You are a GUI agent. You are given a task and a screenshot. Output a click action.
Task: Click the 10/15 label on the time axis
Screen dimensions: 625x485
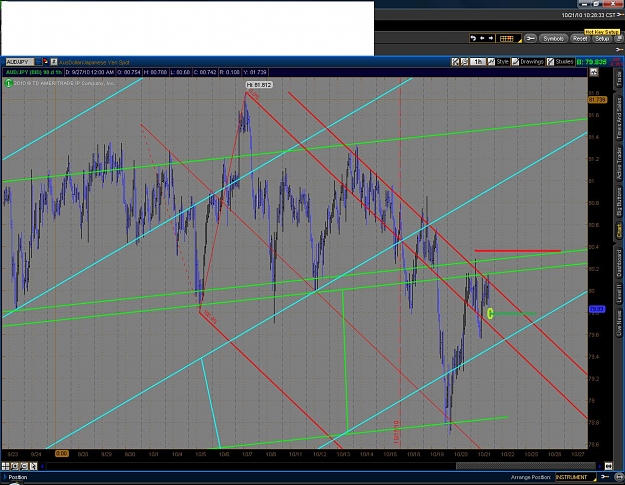pos(390,454)
